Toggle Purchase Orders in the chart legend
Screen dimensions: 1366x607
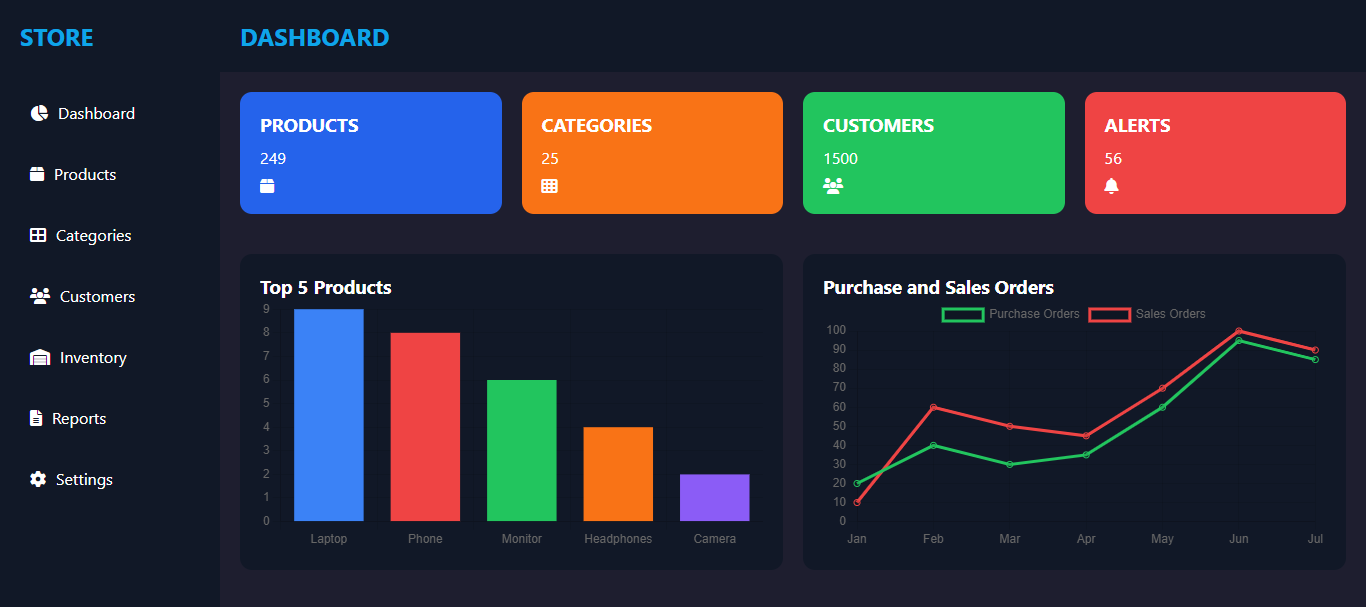tap(1011, 314)
